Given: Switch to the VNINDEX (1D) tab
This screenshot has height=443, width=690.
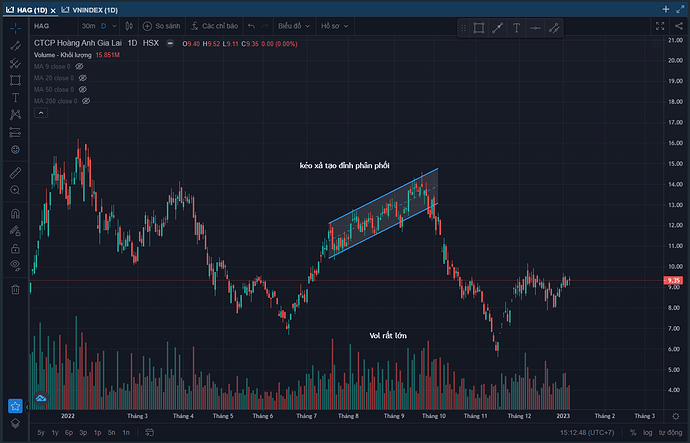Looking at the screenshot, I should [x=90, y=10].
